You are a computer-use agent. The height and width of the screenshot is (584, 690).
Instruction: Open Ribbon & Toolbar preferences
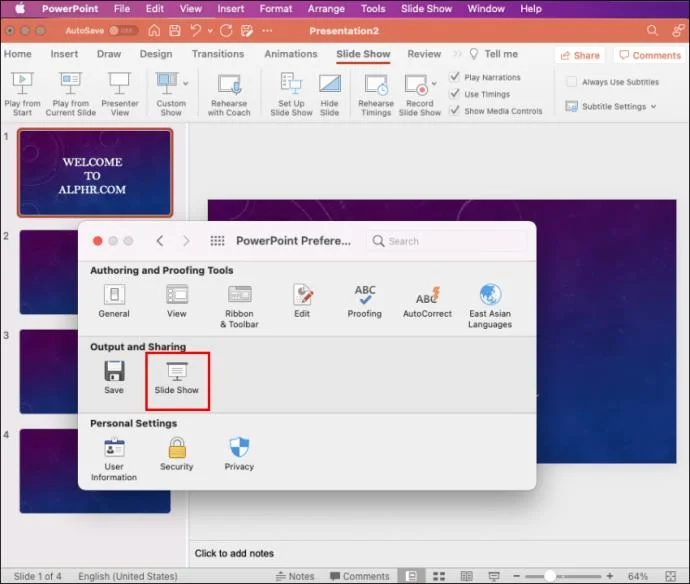pos(239,306)
